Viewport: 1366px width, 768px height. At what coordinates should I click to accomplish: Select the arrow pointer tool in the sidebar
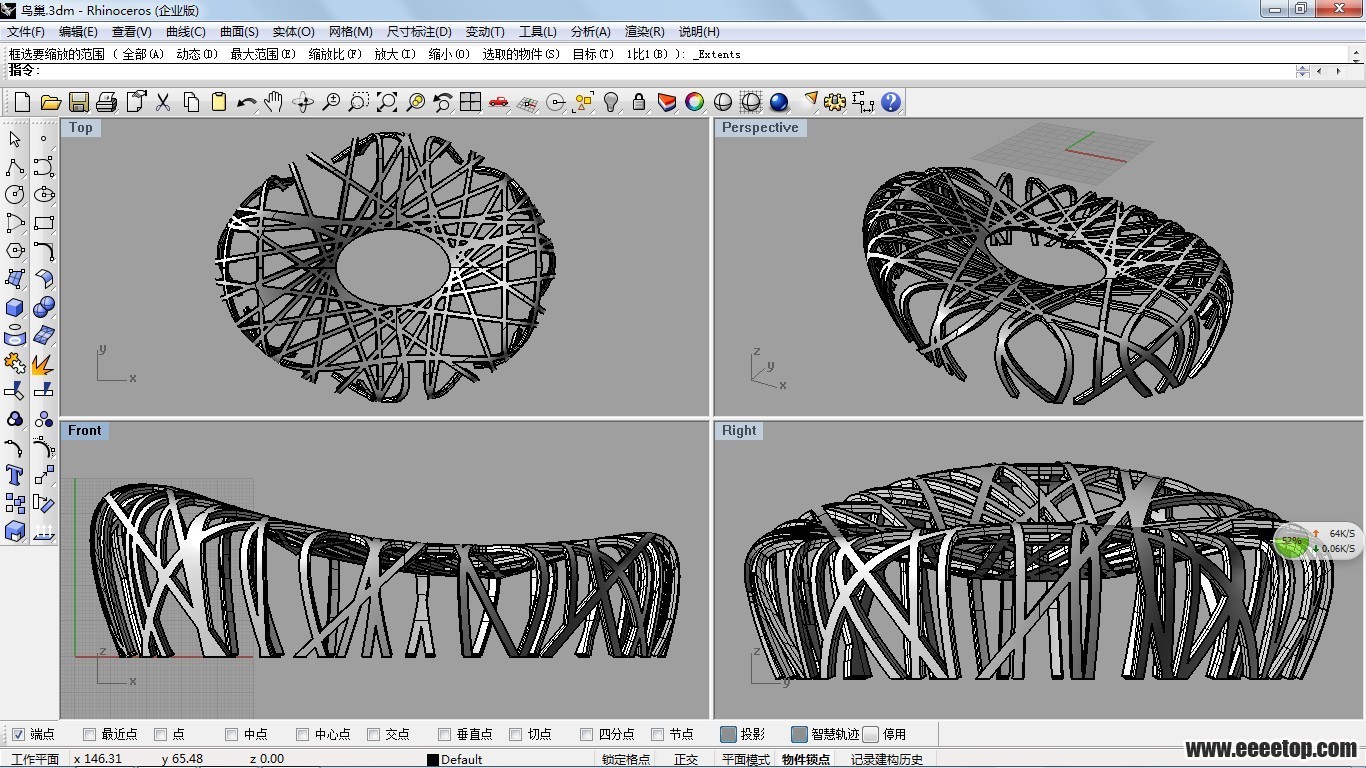(15, 139)
